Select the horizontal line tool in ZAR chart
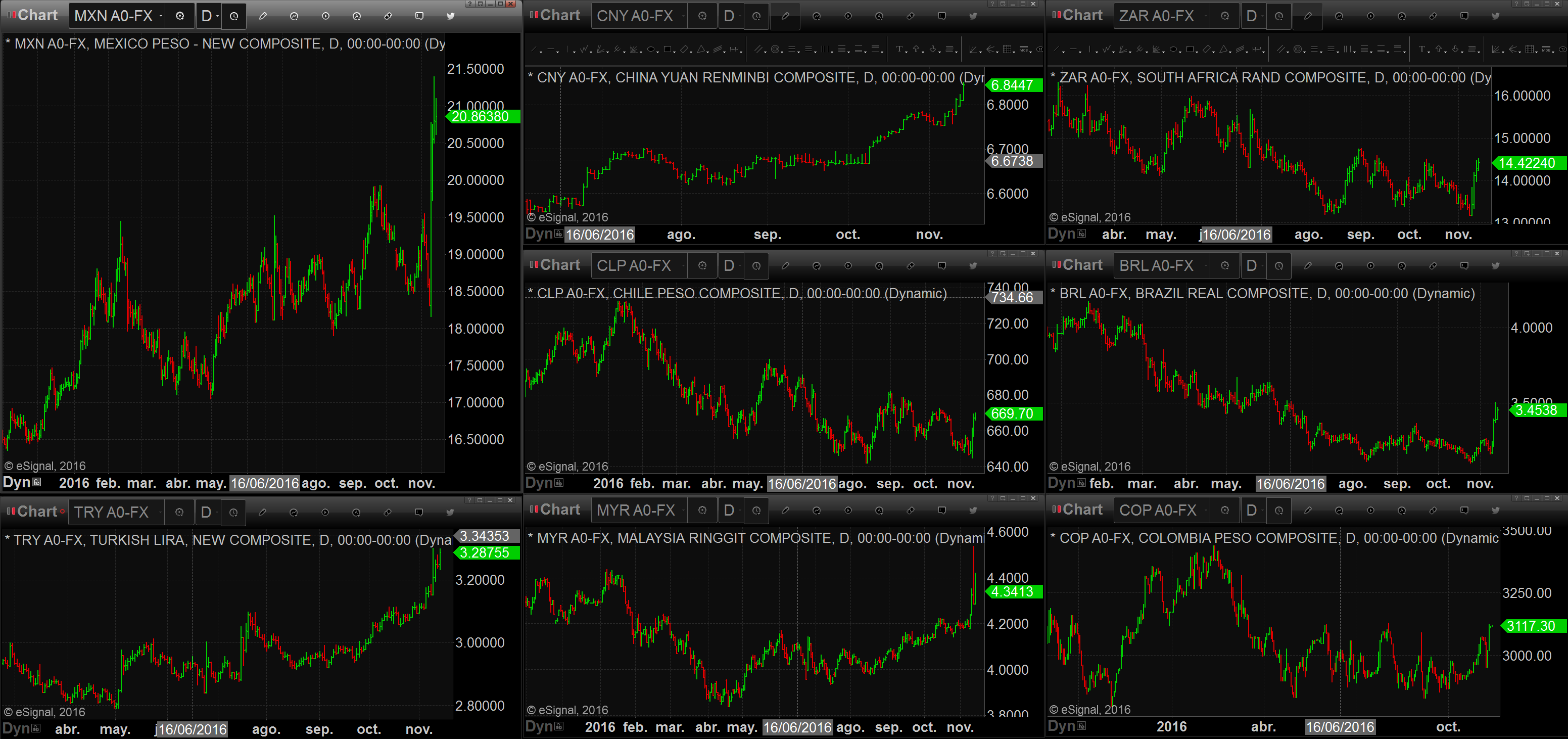Screen dimensions: 1568x739 tap(1074, 50)
